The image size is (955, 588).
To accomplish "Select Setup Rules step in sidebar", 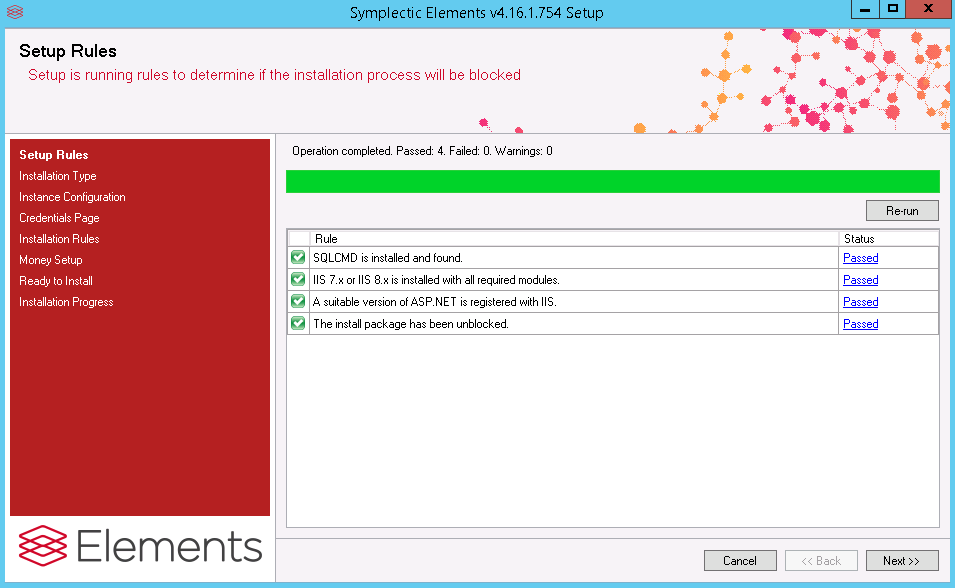I will [54, 155].
